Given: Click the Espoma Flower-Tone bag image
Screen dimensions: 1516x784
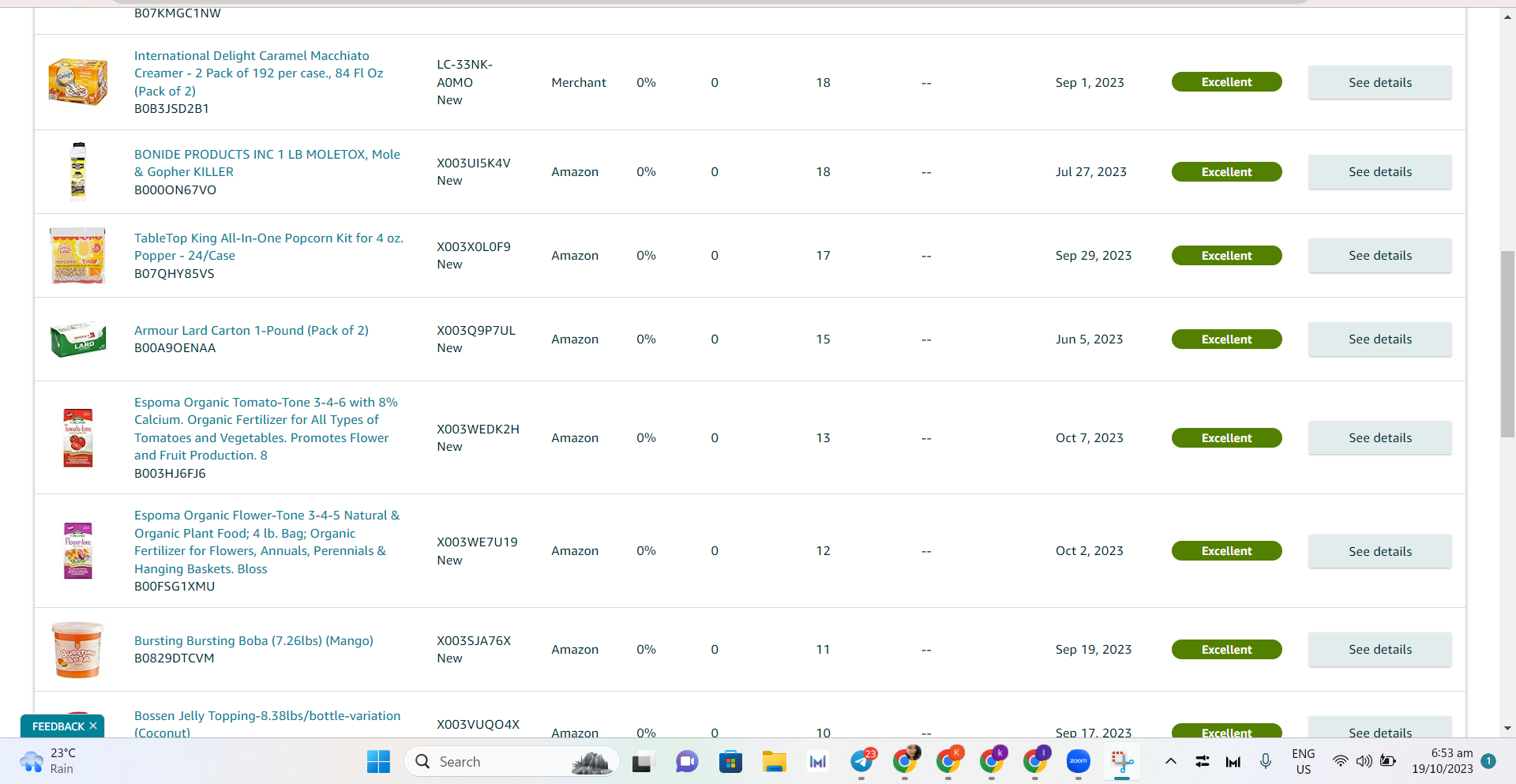Looking at the screenshot, I should click(x=78, y=551).
